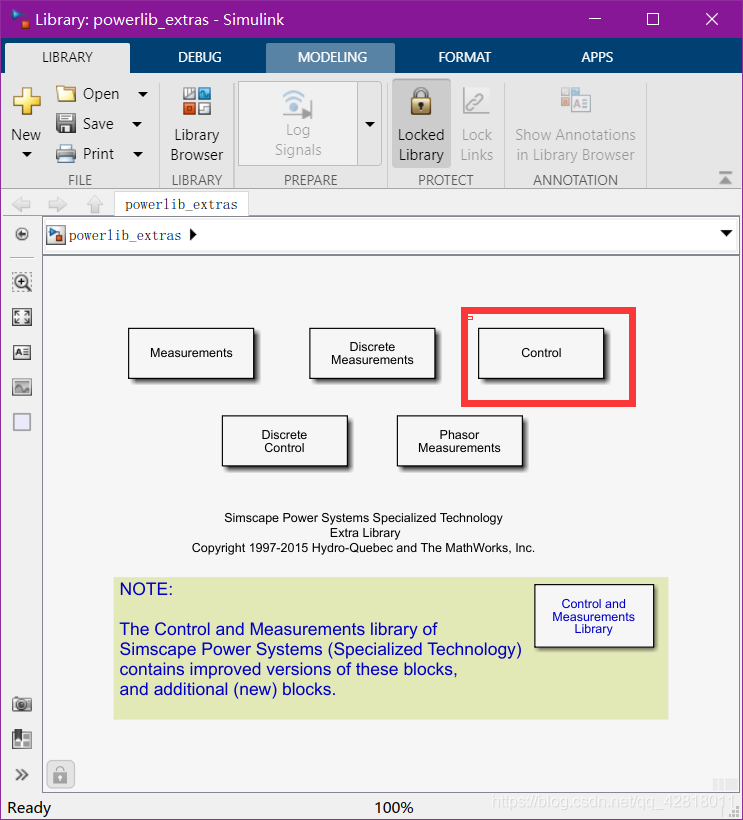Open a file with the Open button
This screenshot has height=820, width=743.
coord(87,94)
